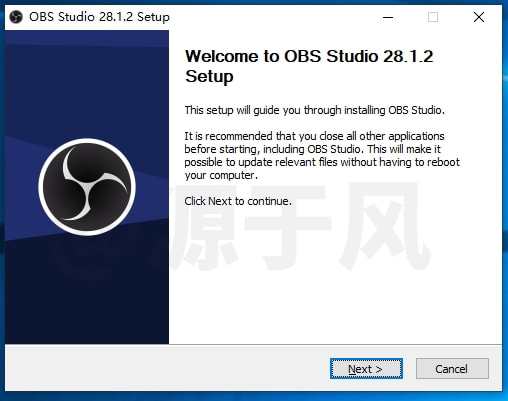Image resolution: width=508 pixels, height=401 pixels.
Task: Close the OBS Studio Setup window
Action: [479, 17]
